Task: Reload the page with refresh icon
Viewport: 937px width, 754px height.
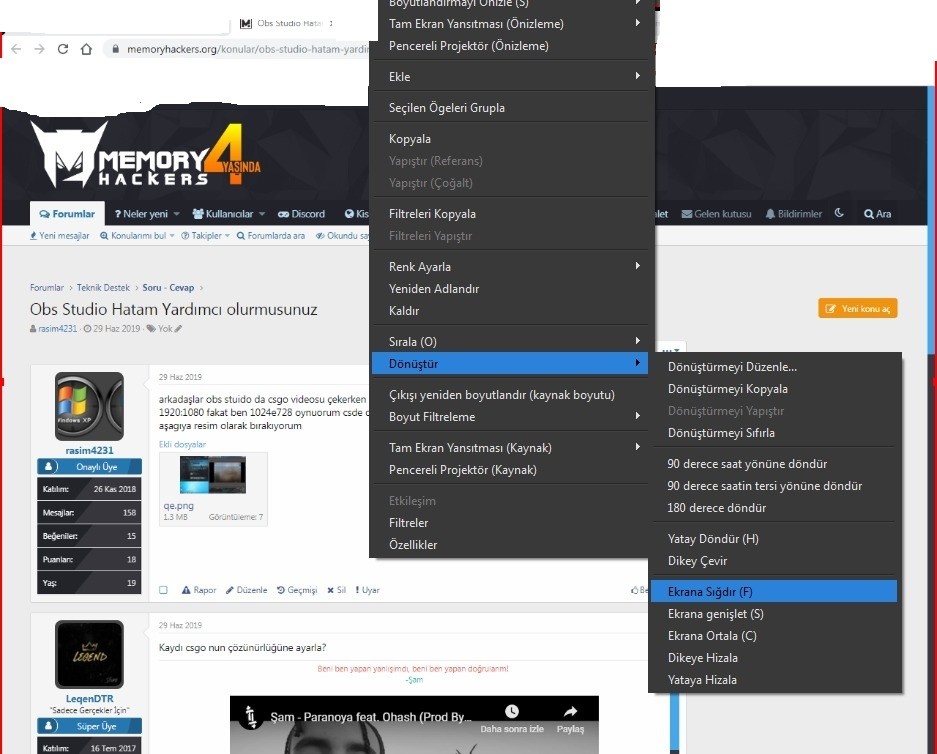Action: tap(63, 49)
